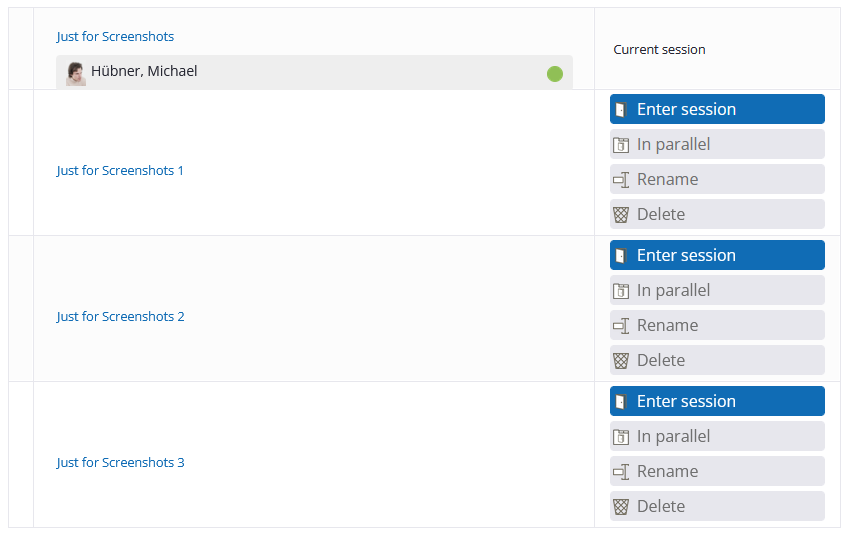Click green online status dot for Hübner, Michael
Image resolution: width=852 pixels, height=535 pixels.
(x=555, y=74)
